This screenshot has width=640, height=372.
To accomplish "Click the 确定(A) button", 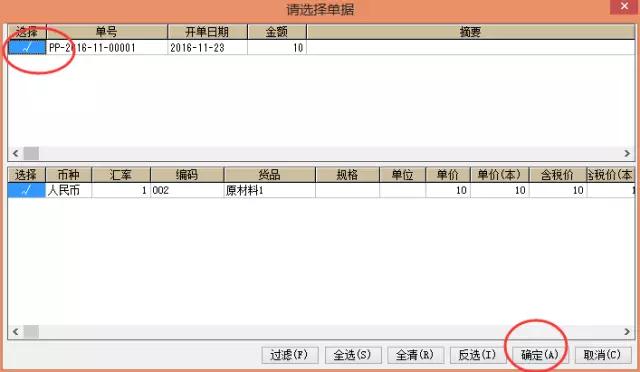I will coord(539,355).
